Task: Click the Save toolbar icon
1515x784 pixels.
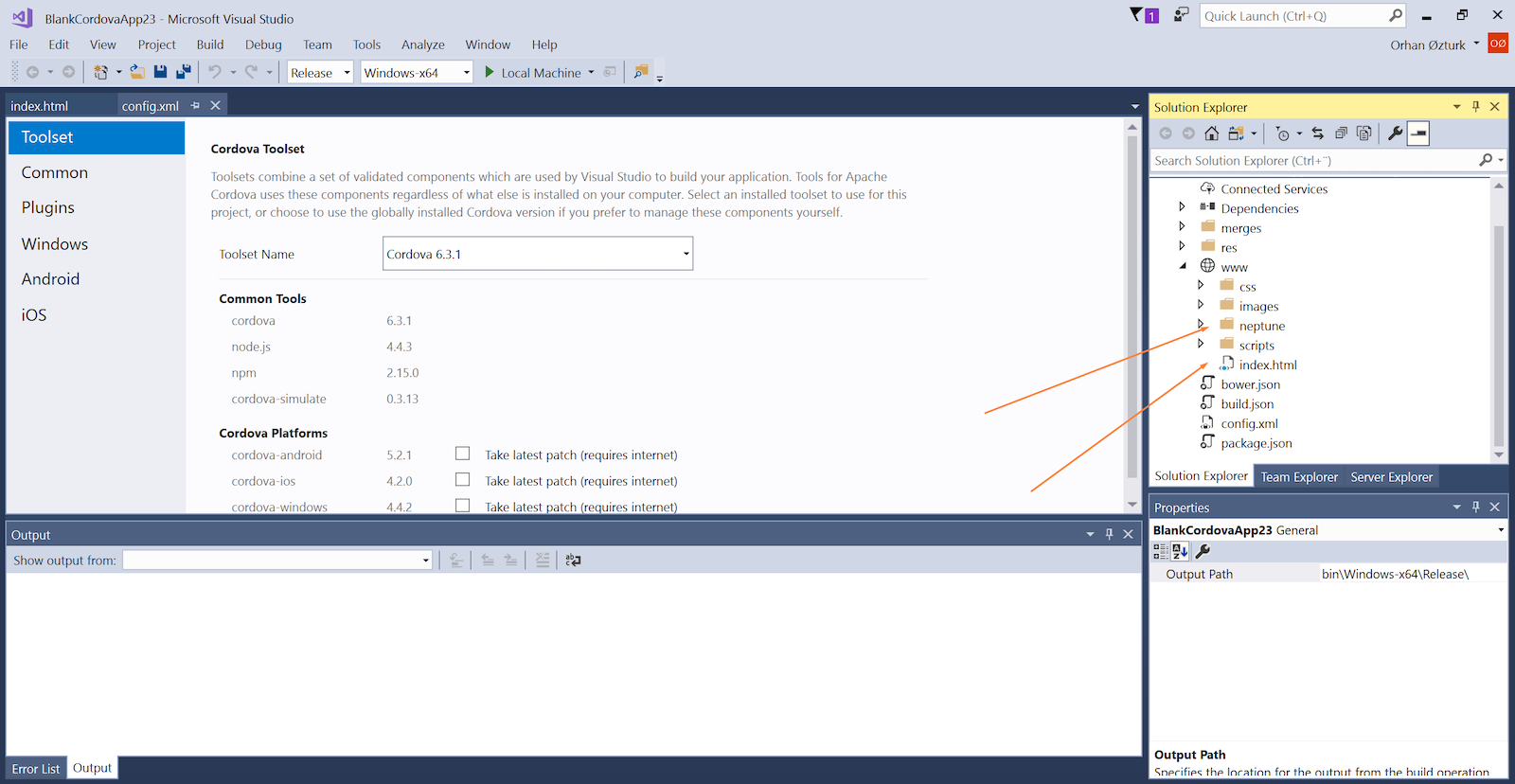Action: [x=160, y=72]
